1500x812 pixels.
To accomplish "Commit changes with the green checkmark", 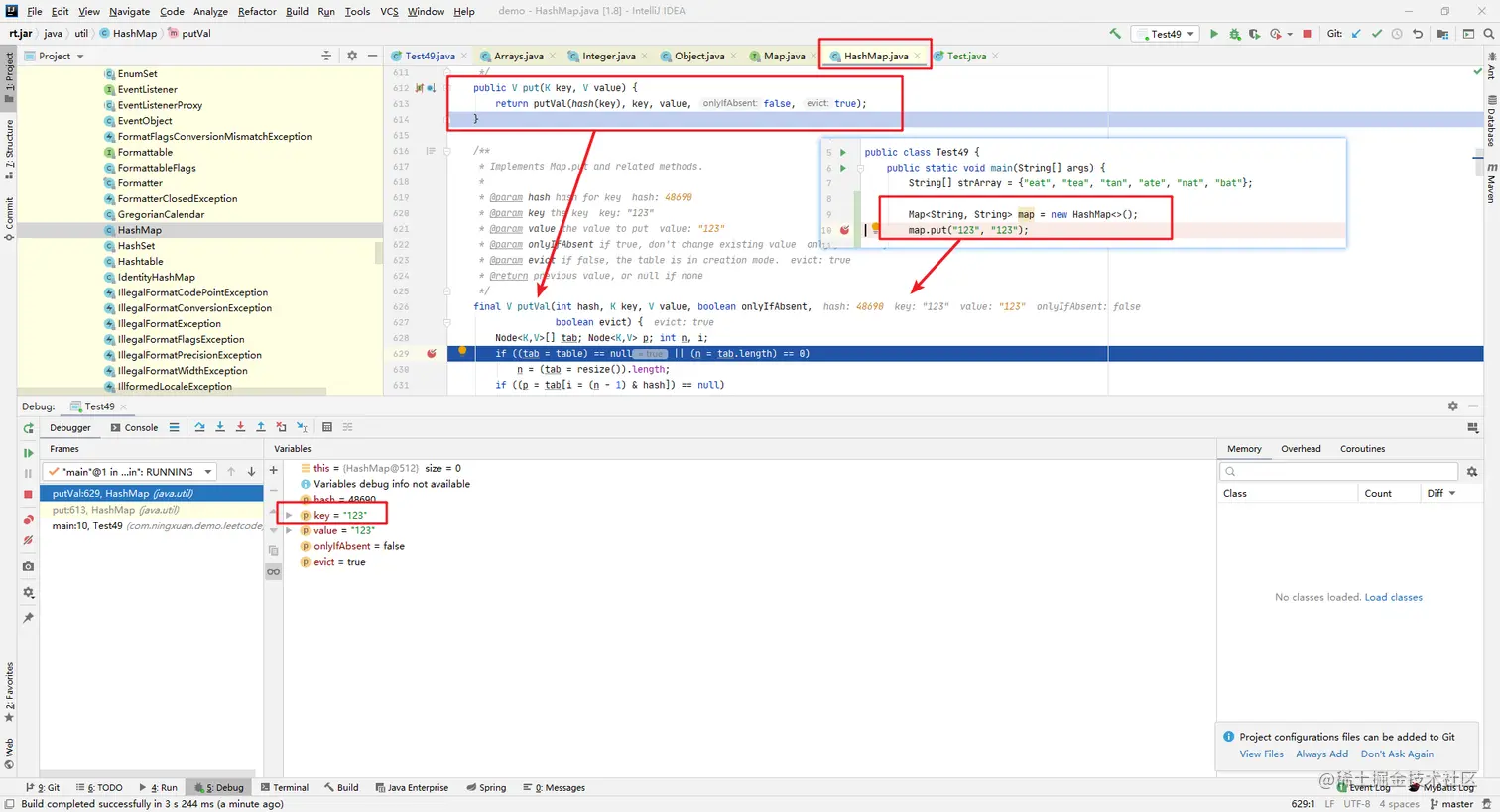I will pos(1376,34).
